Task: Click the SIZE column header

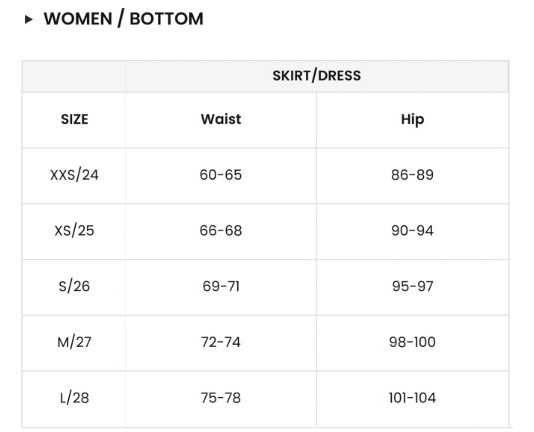Action: (74, 120)
